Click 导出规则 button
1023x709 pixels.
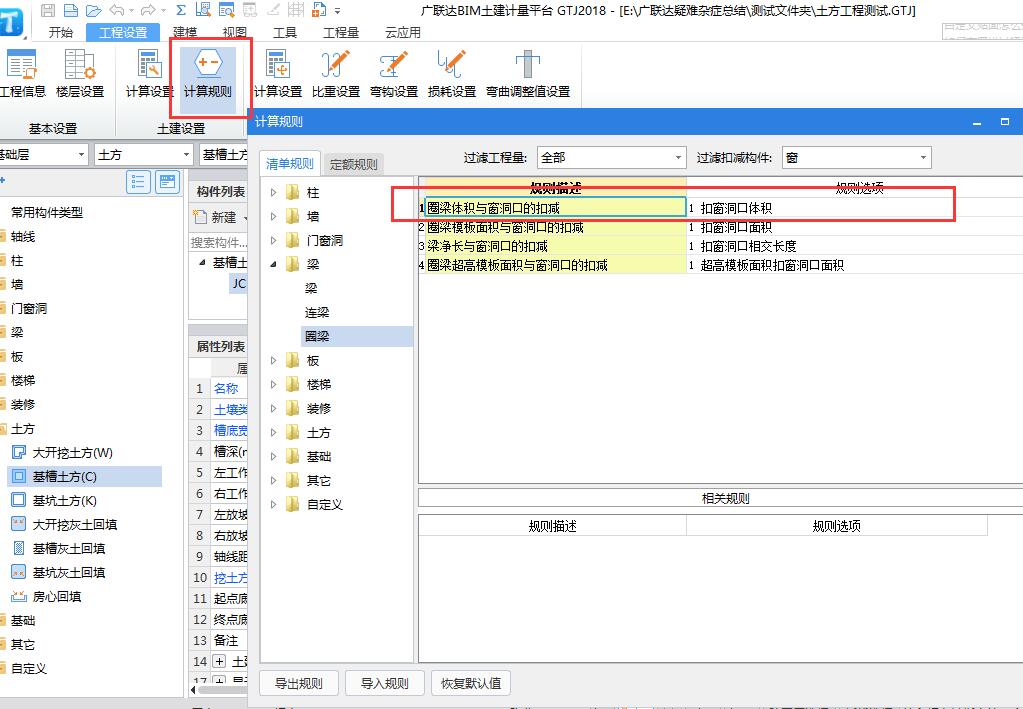299,683
